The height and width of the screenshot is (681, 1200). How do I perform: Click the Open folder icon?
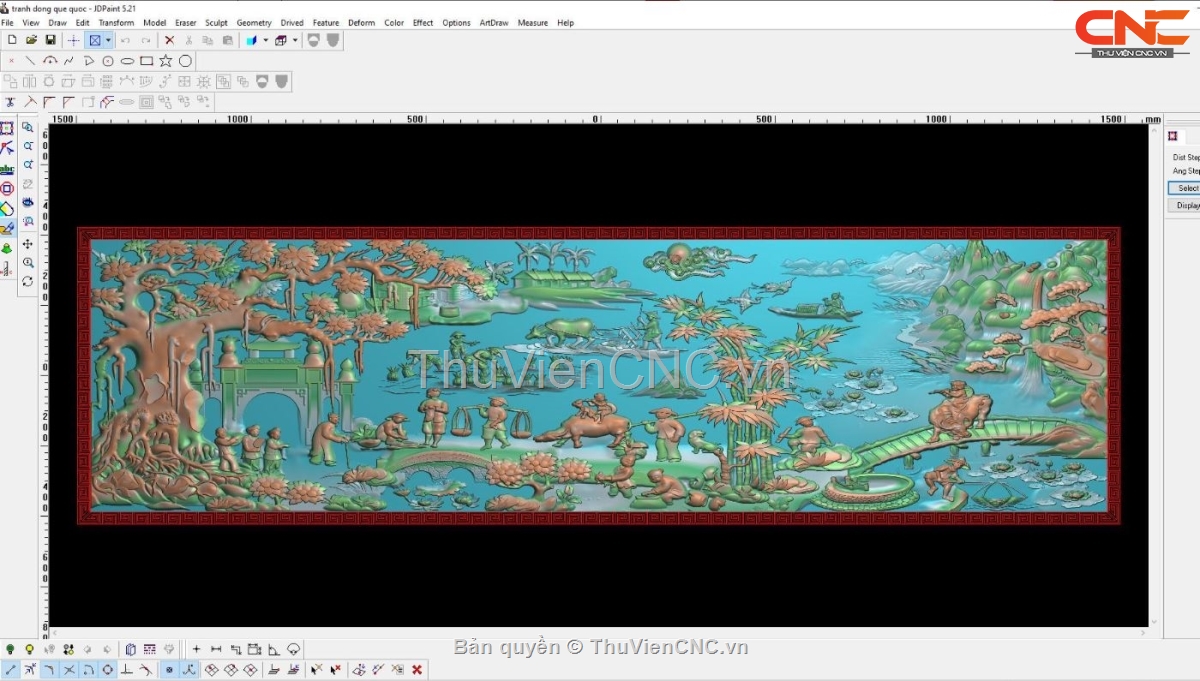(x=31, y=40)
